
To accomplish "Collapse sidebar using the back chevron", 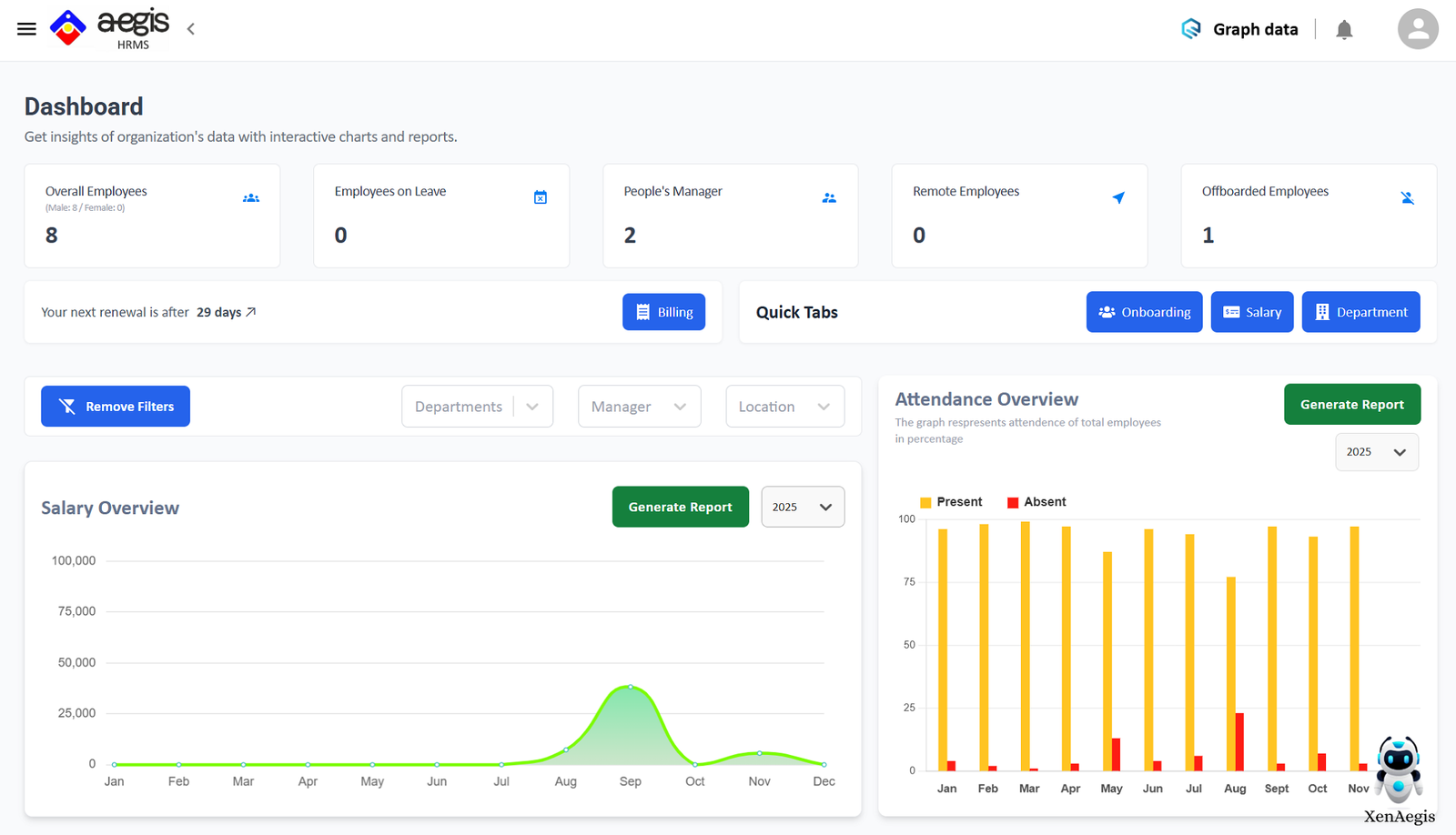I will [191, 29].
